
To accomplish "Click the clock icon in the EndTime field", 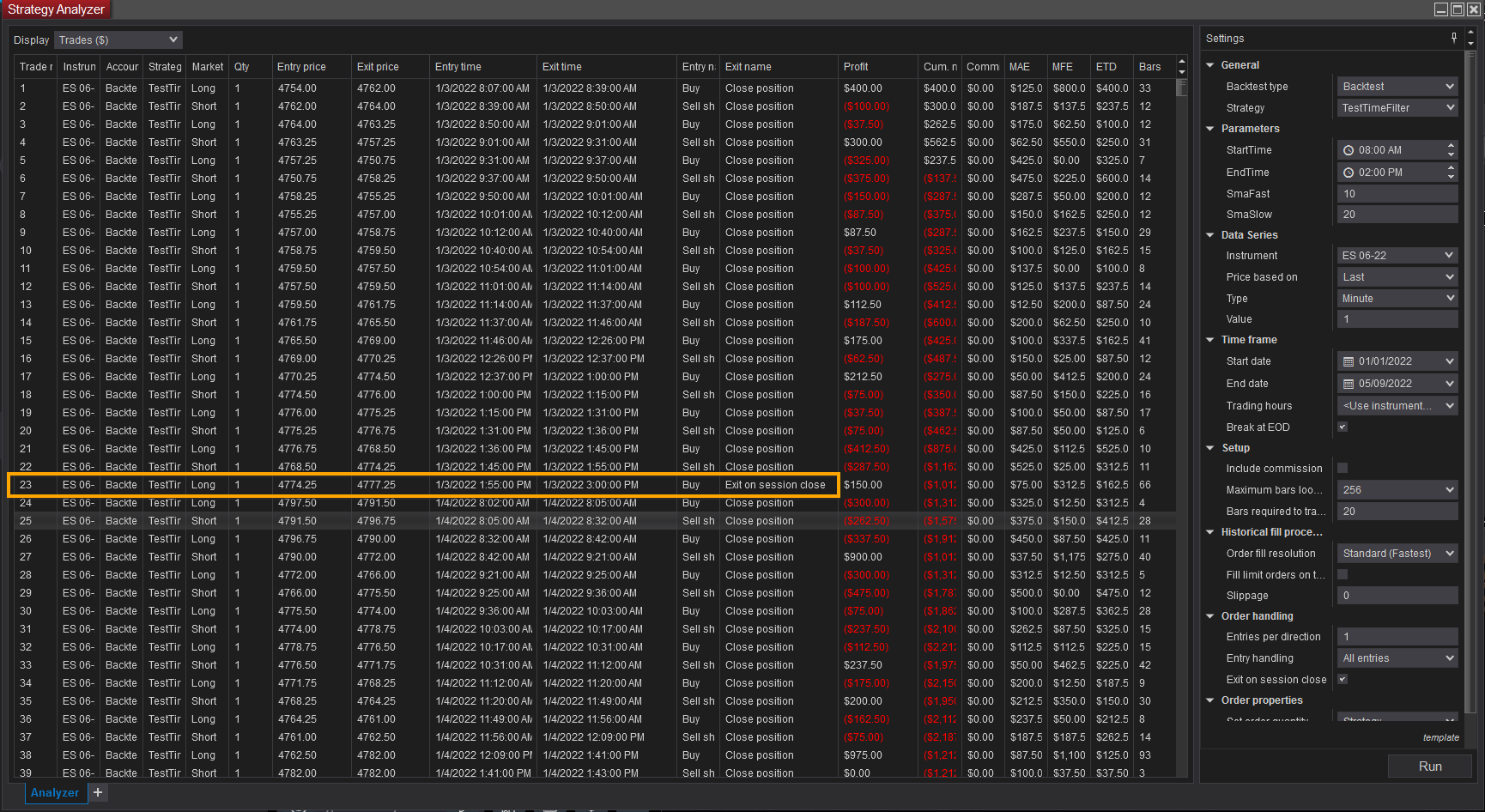I will (1349, 173).
